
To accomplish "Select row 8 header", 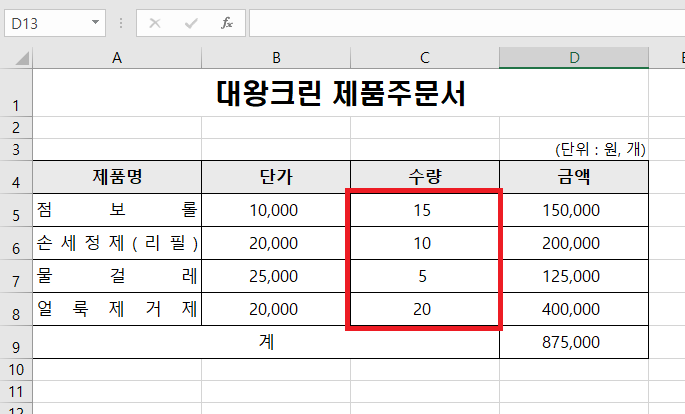I will [x=16, y=309].
